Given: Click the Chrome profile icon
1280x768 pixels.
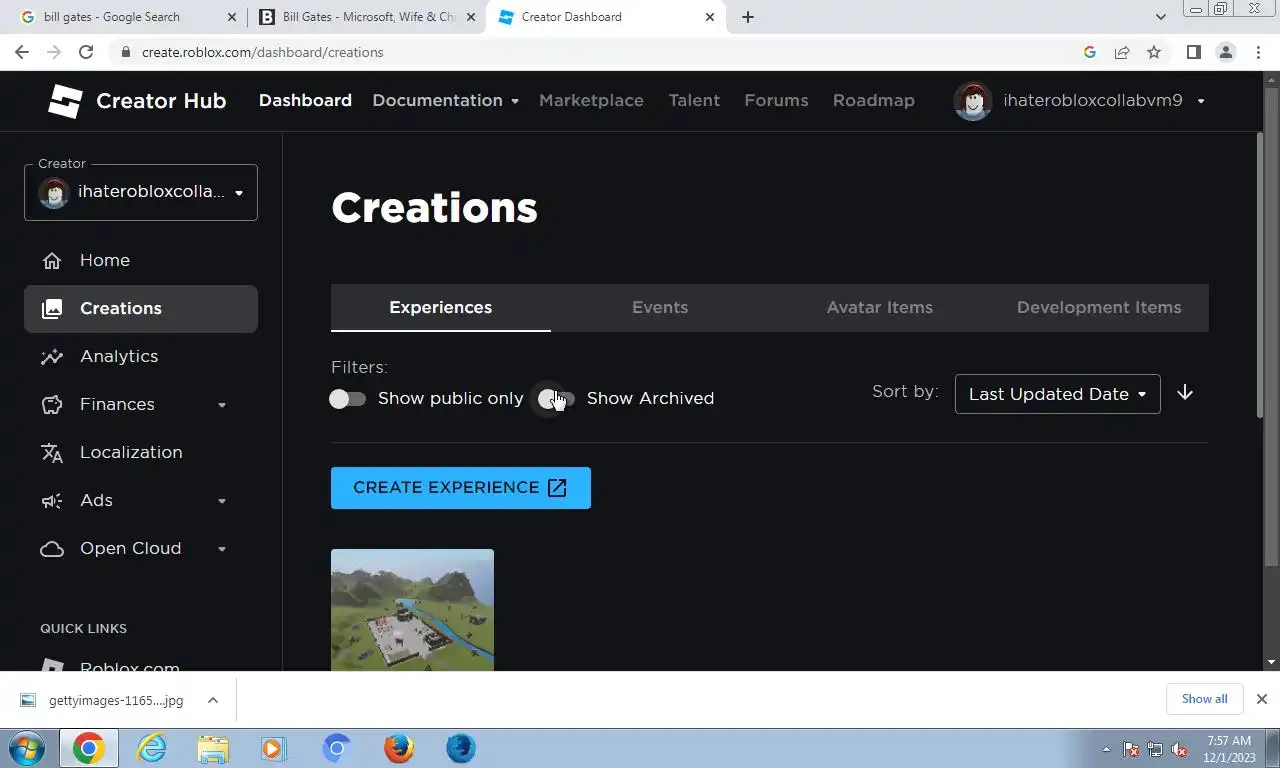Looking at the screenshot, I should 1226,52.
